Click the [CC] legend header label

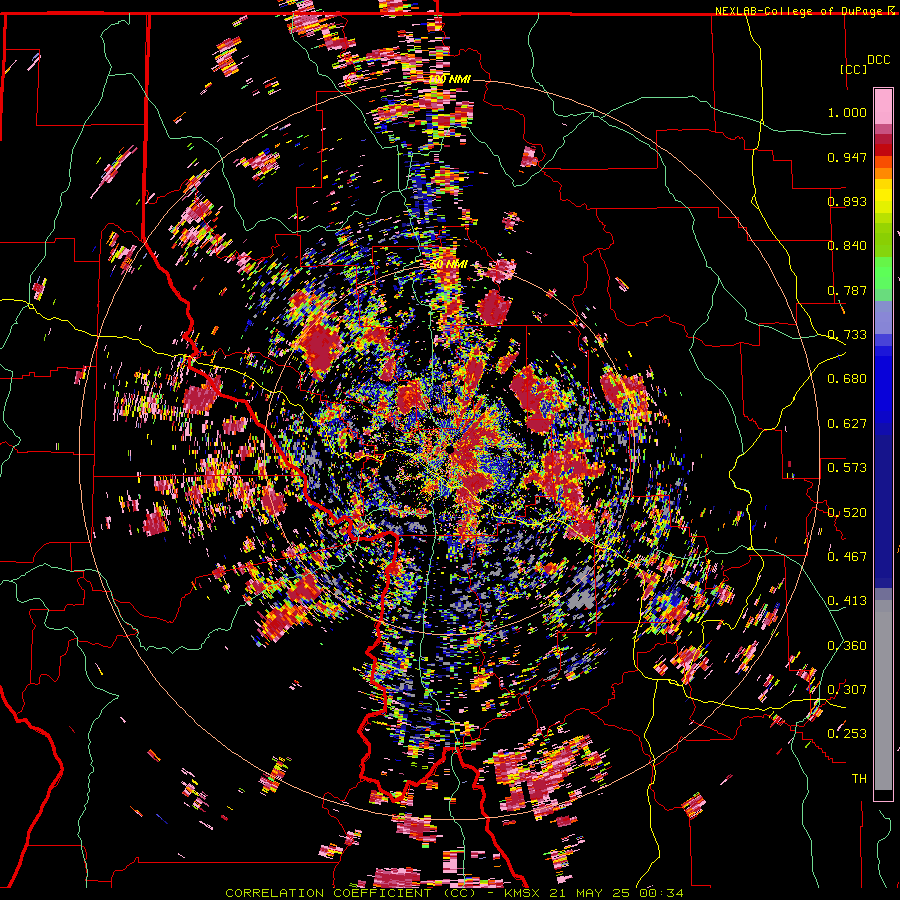[854, 69]
